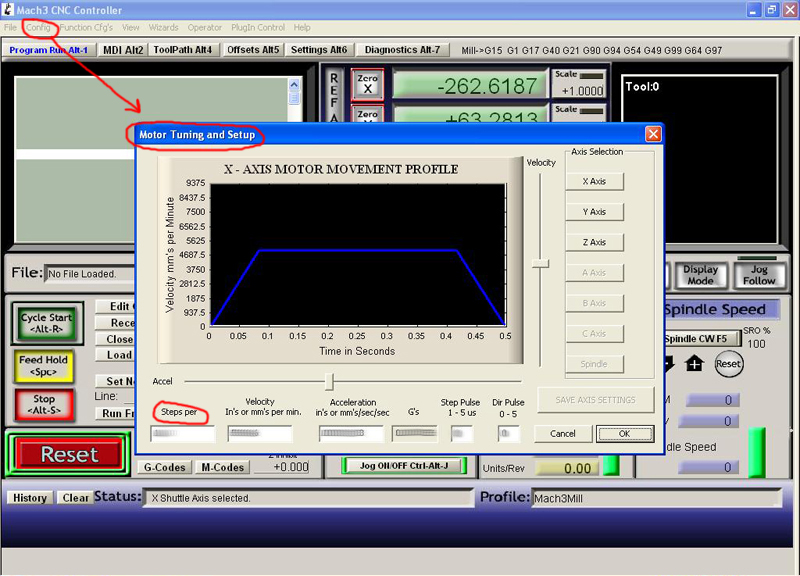Toggle the Jog Follow button

759,275
